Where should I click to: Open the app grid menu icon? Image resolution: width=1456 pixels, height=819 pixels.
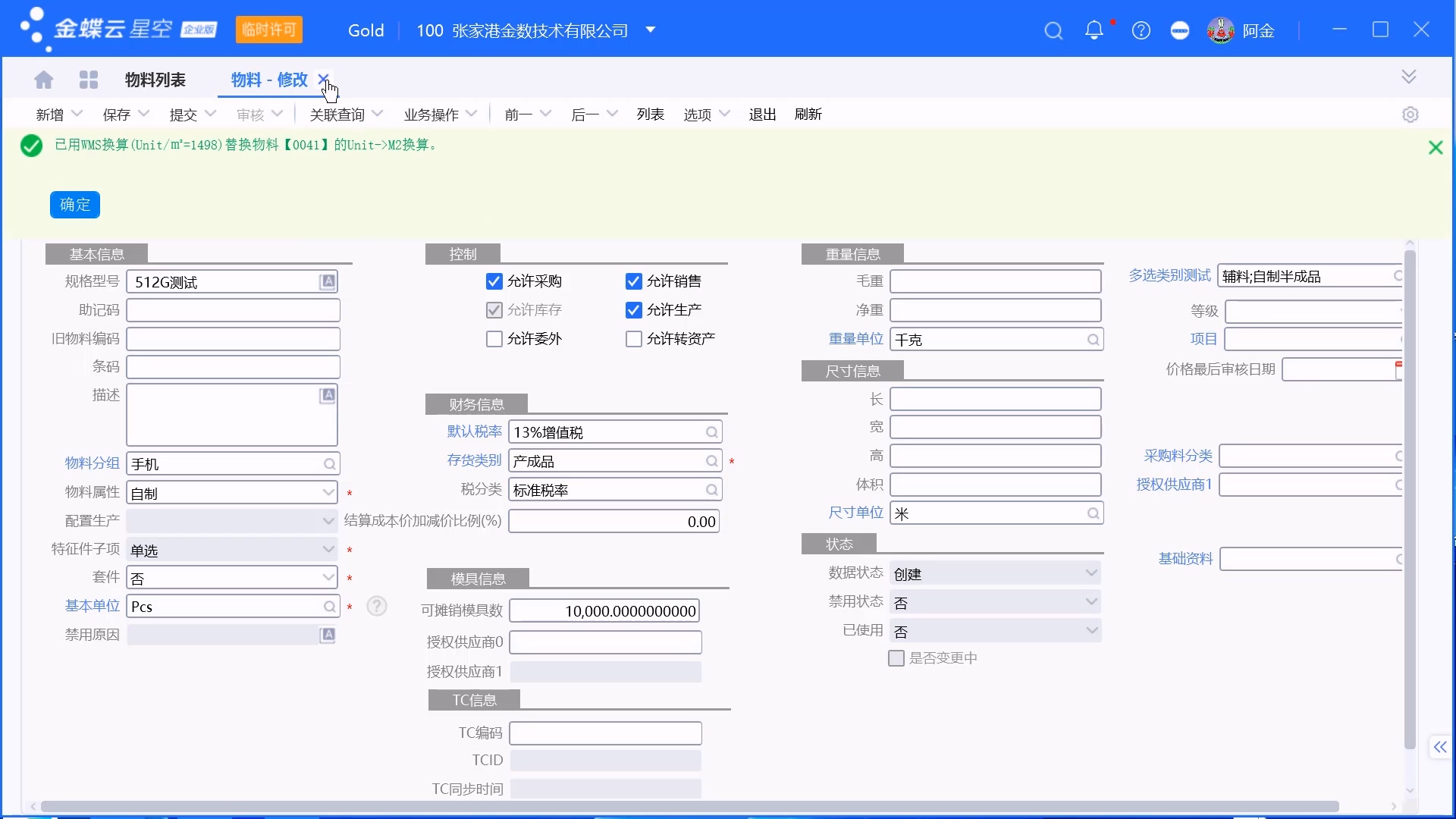[89, 80]
